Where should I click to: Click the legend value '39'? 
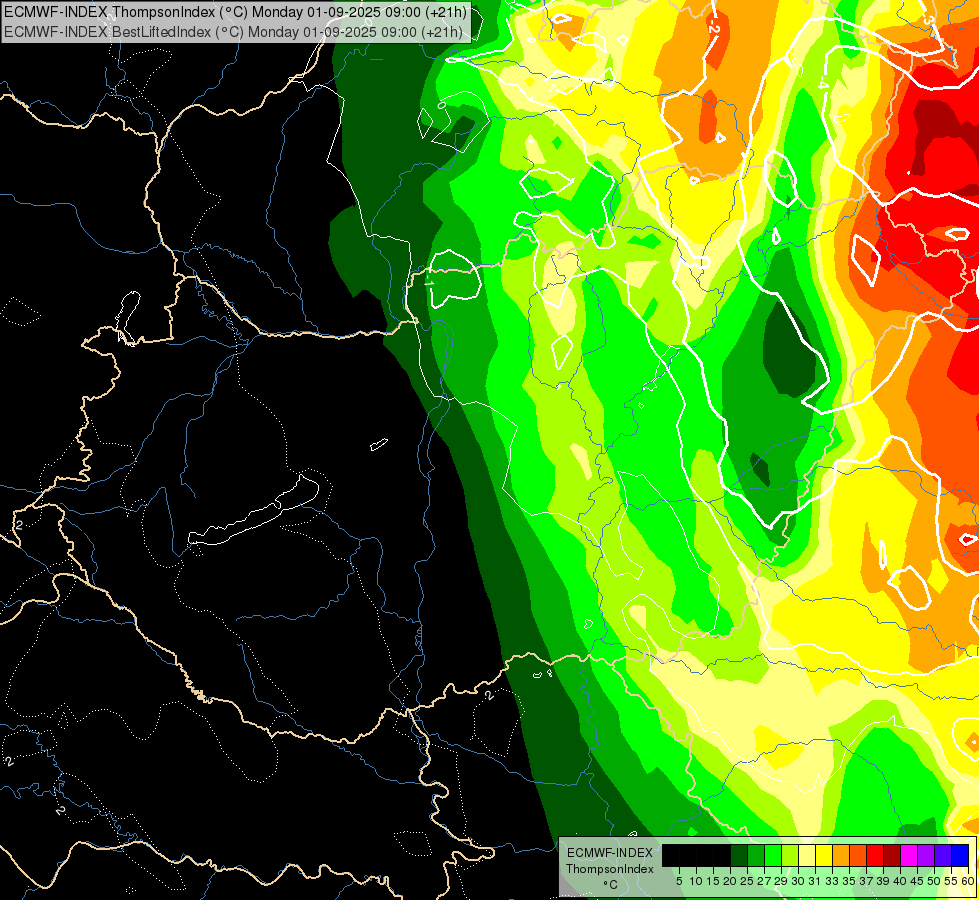coord(883,881)
